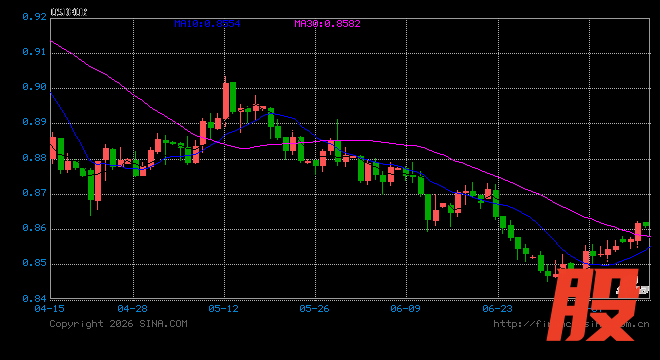The height and width of the screenshot is (360, 660).
Task: Select the 0.88 price axis label
Action: (34, 157)
